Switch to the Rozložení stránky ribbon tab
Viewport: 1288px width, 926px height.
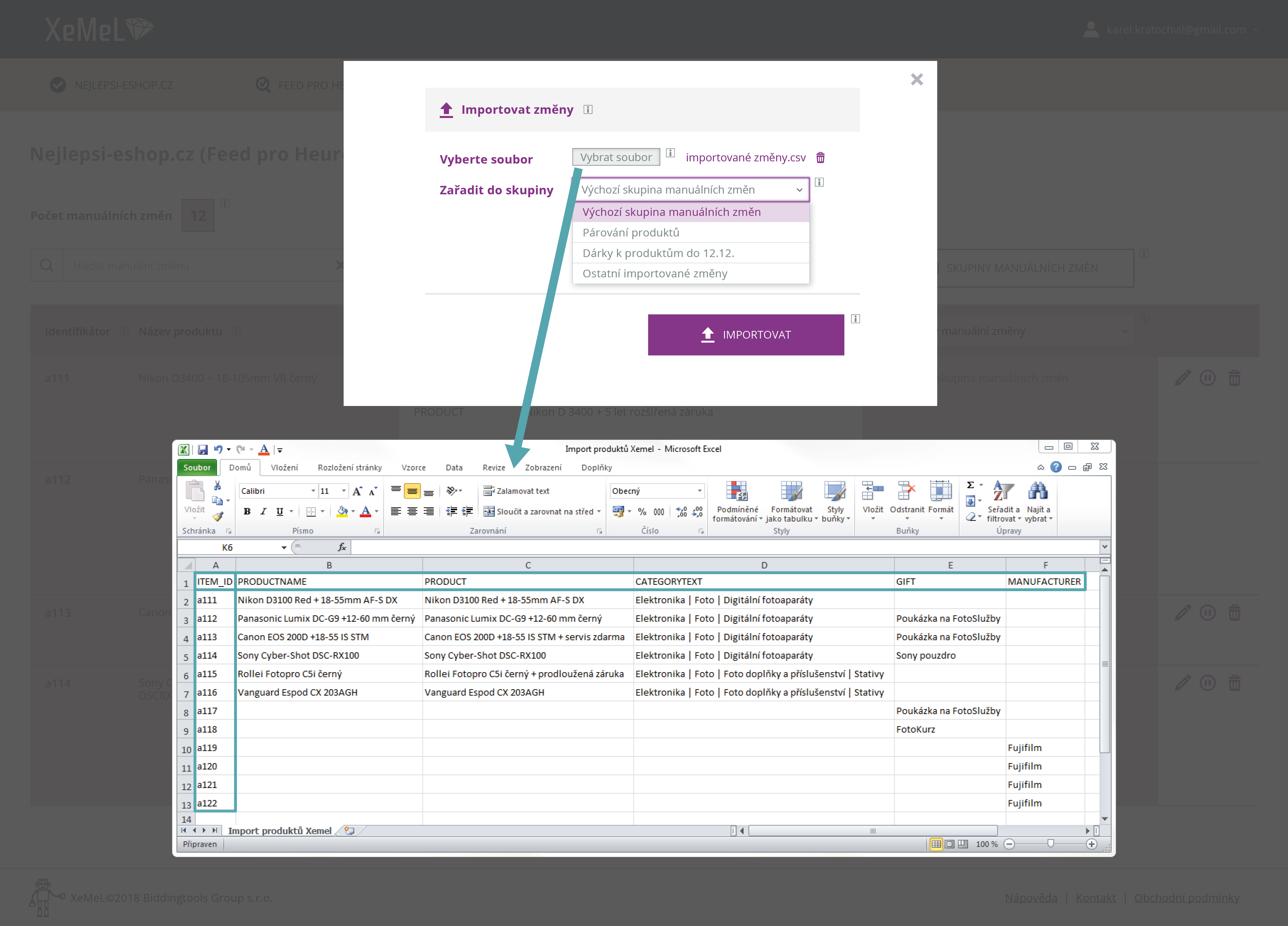coord(350,467)
